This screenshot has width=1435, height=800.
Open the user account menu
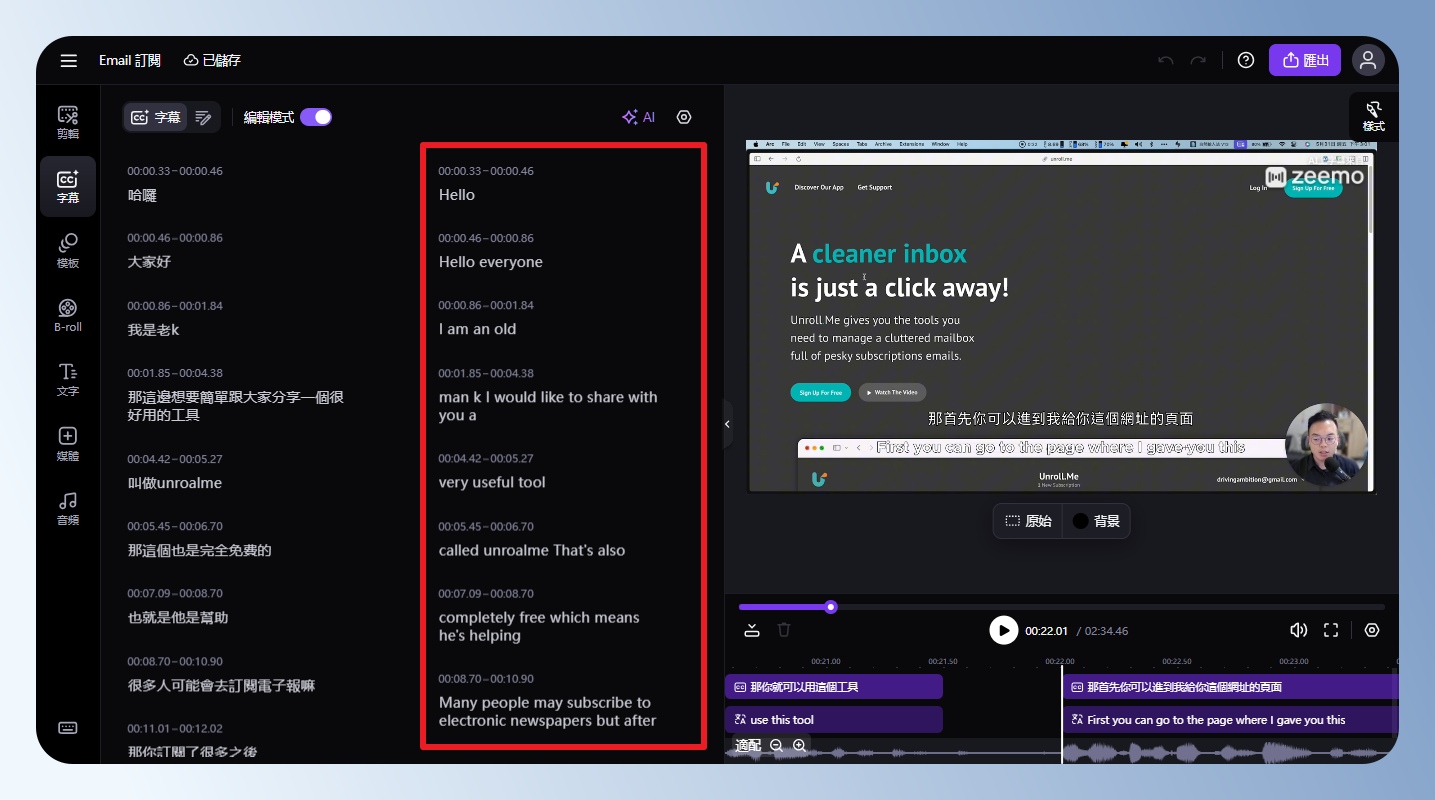tap(1368, 60)
